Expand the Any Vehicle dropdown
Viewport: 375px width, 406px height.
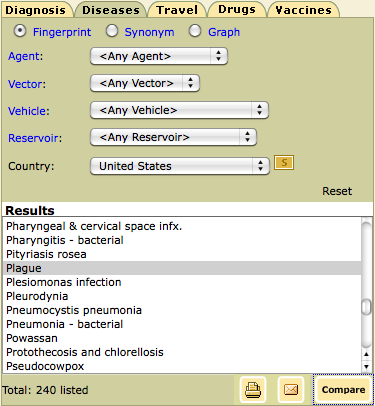coord(179,110)
